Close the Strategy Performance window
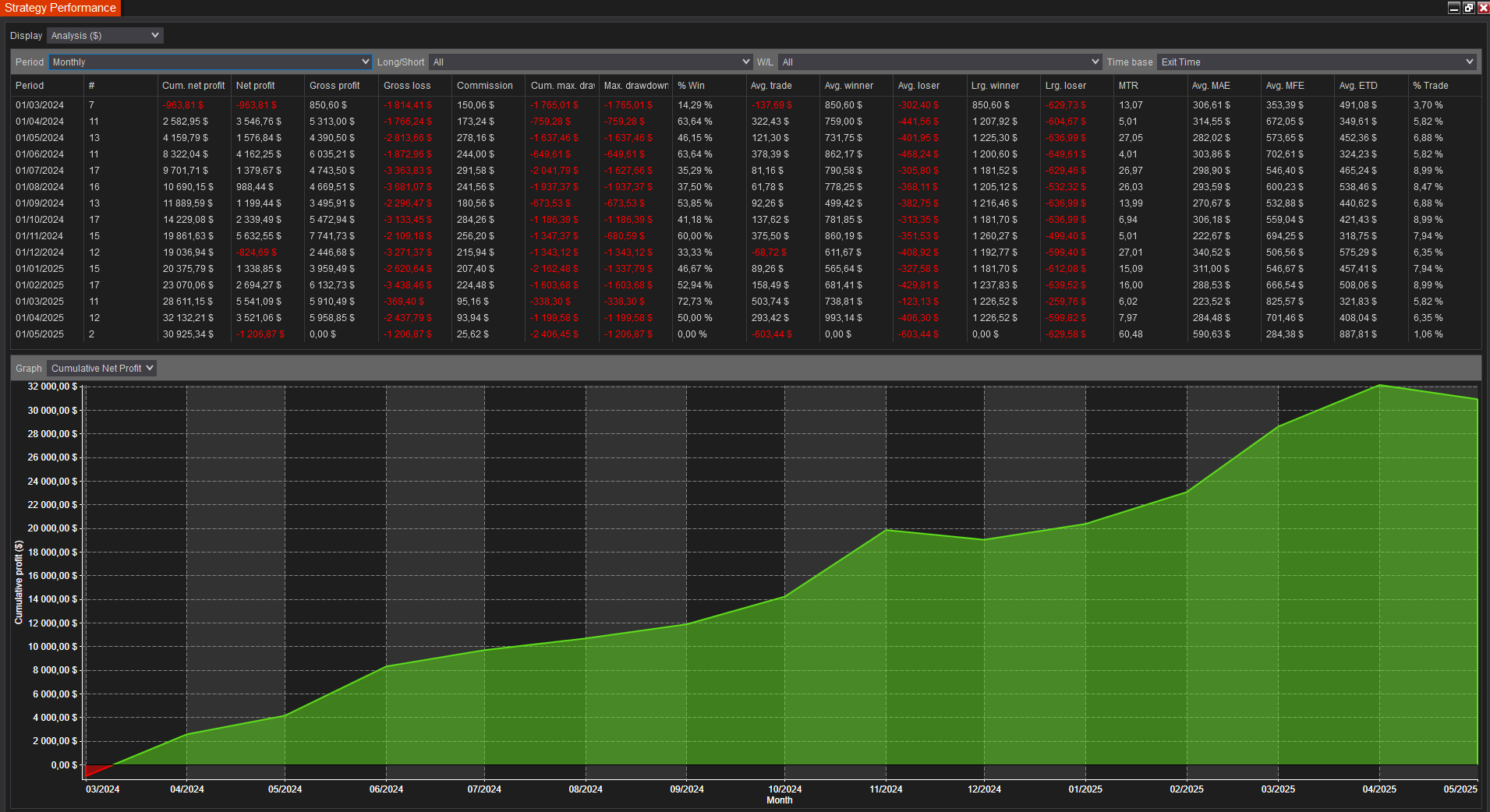Image resolution: width=1490 pixels, height=812 pixels. click(x=1483, y=8)
